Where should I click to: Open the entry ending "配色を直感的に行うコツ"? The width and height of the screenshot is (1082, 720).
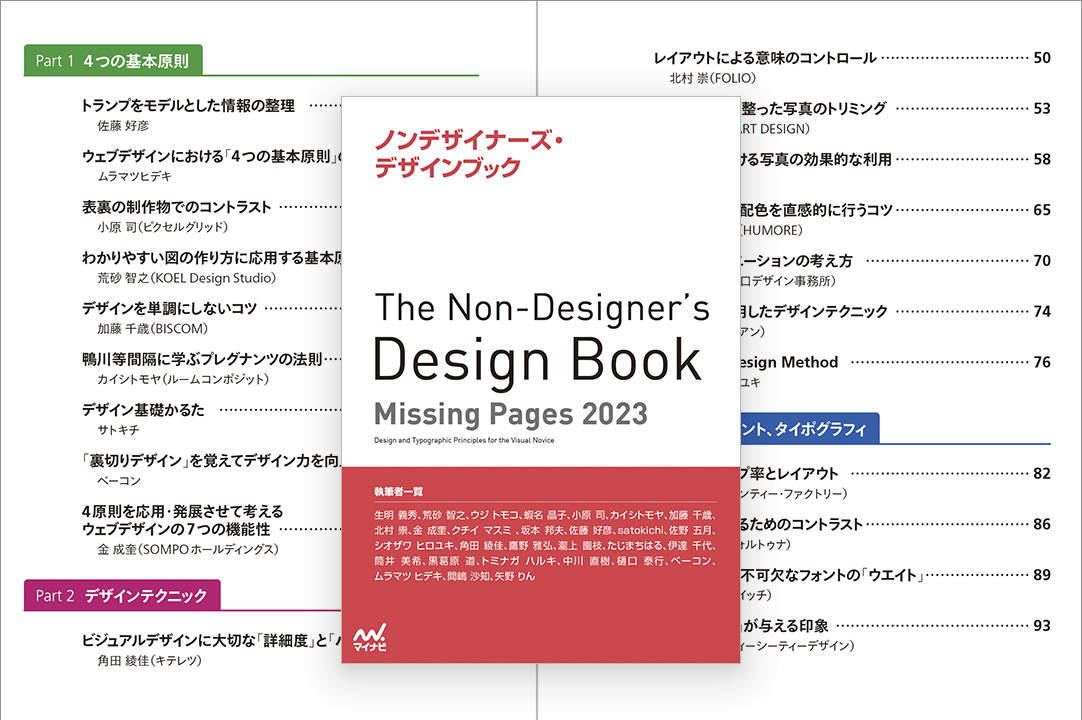tap(817, 211)
